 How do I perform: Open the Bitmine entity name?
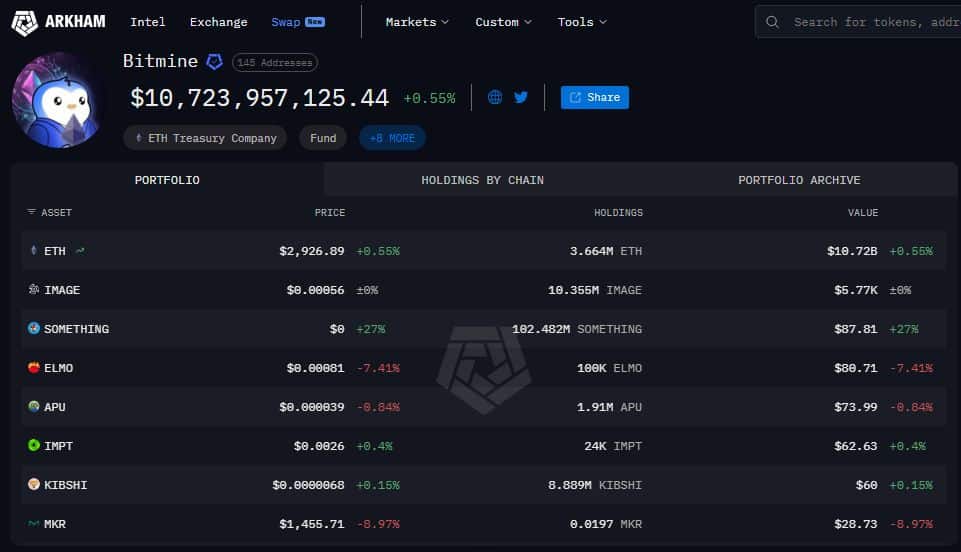(x=160, y=61)
